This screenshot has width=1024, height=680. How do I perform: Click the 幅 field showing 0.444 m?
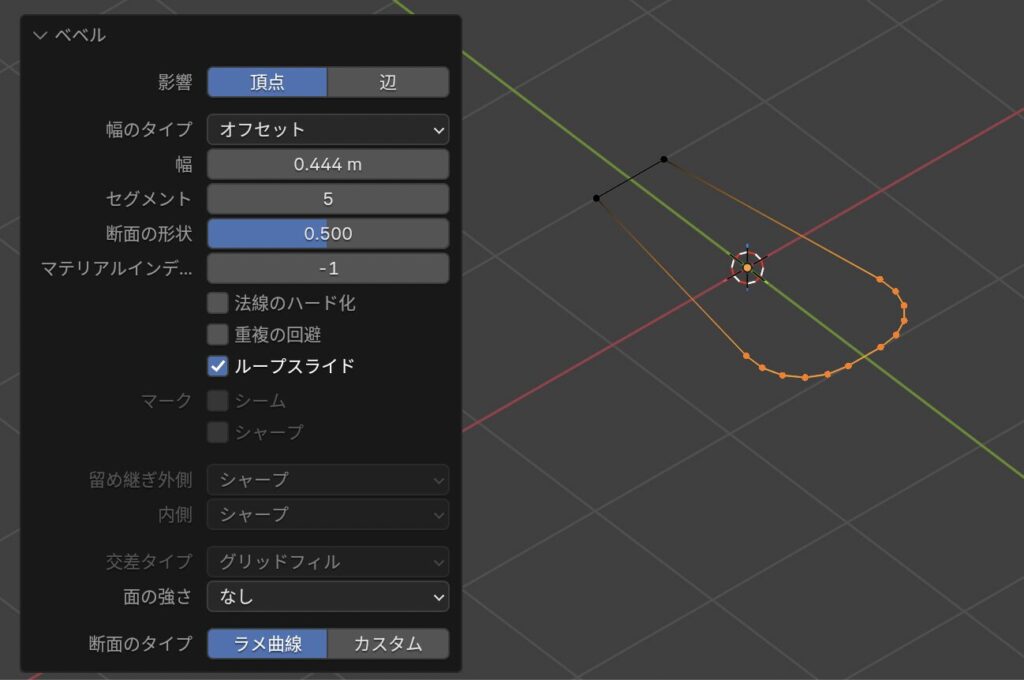point(327,164)
